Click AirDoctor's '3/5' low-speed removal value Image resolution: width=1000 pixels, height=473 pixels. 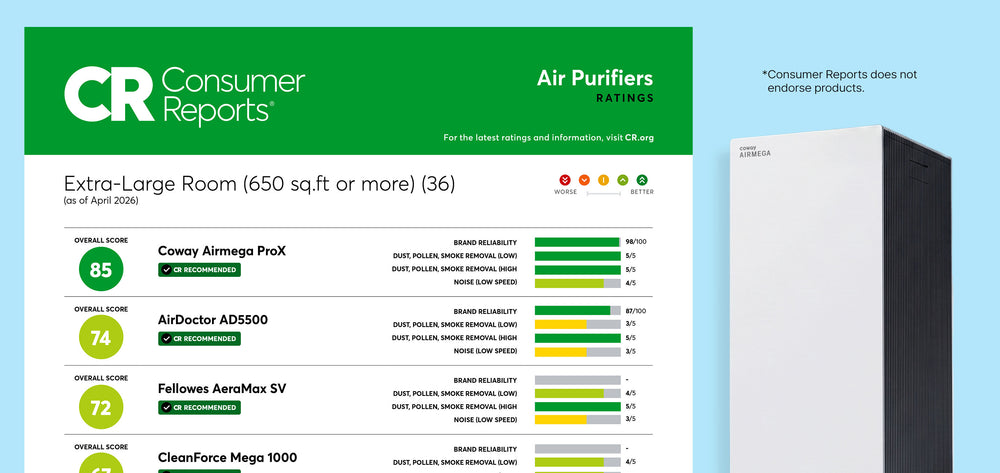click(631, 324)
